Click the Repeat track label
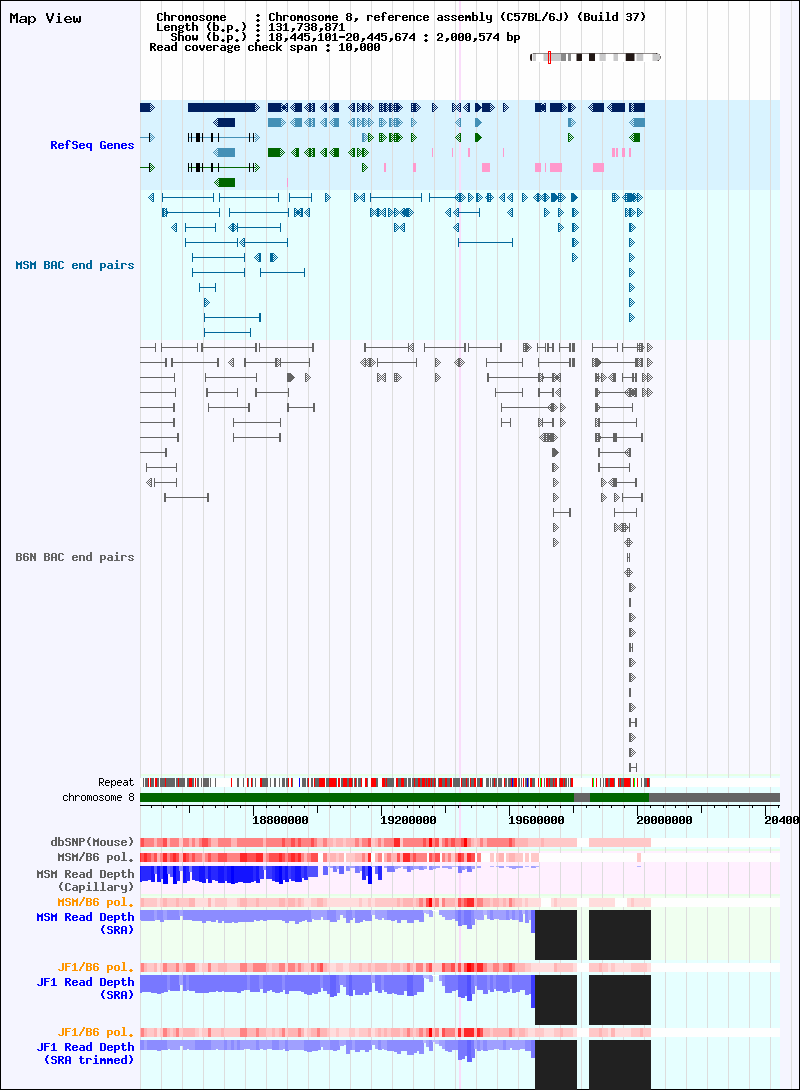The height and width of the screenshot is (1090, 800). pyautogui.click(x=116, y=782)
